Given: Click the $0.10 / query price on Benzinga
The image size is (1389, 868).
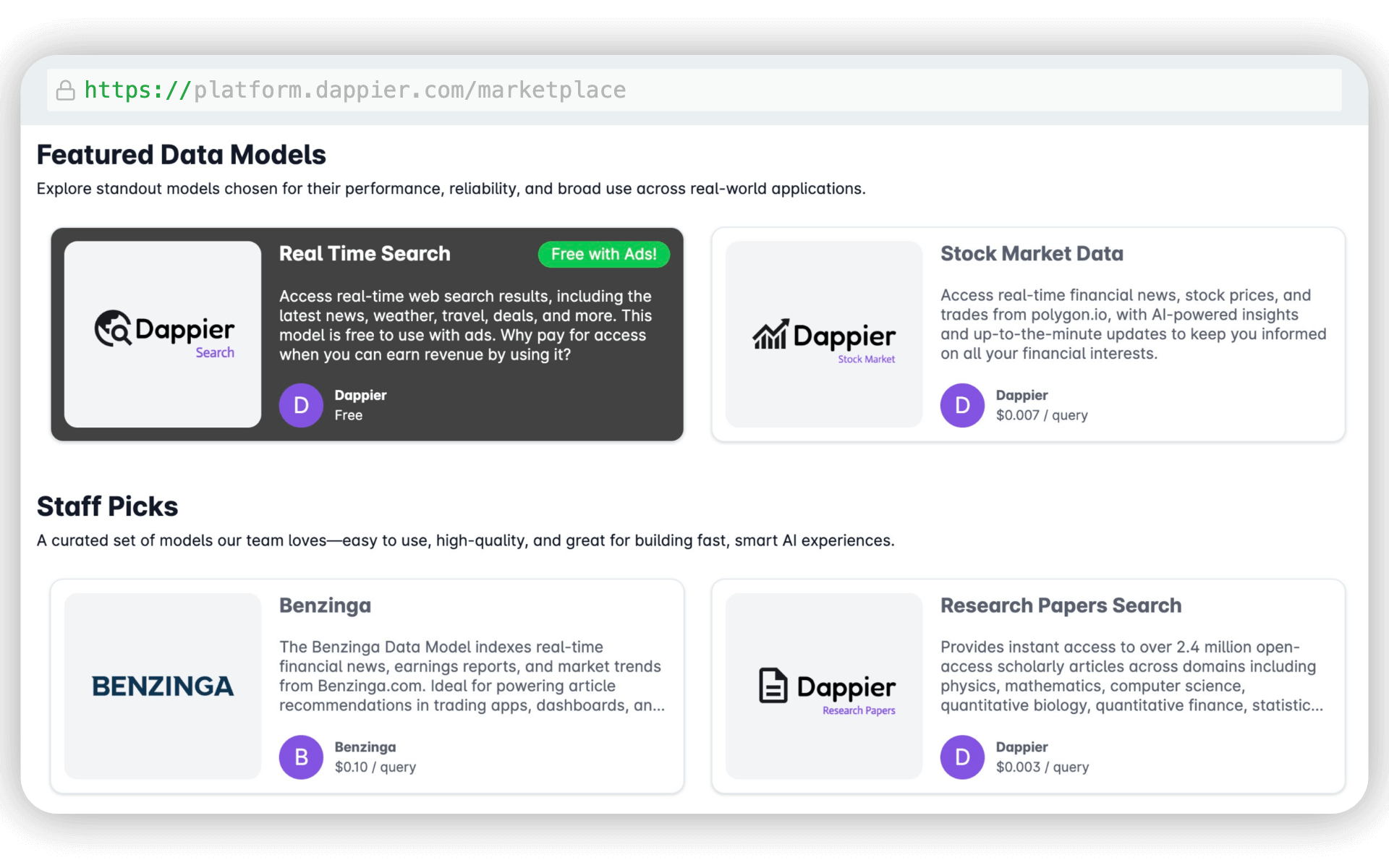Looking at the screenshot, I should click(375, 767).
